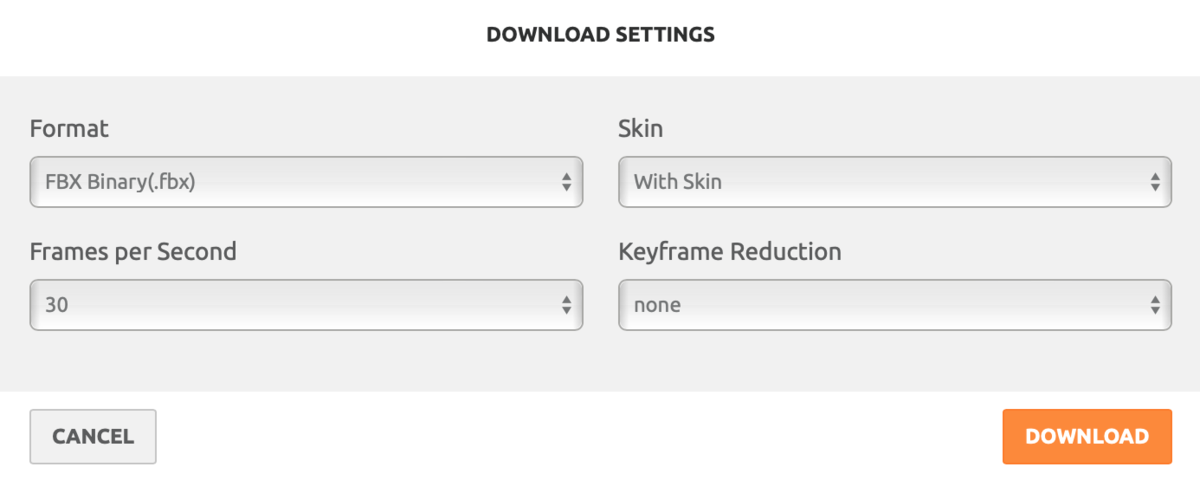This screenshot has height=480, width=1200.
Task: Click the arrows icon on Keyframe Reduction selector
Action: pos(1155,305)
